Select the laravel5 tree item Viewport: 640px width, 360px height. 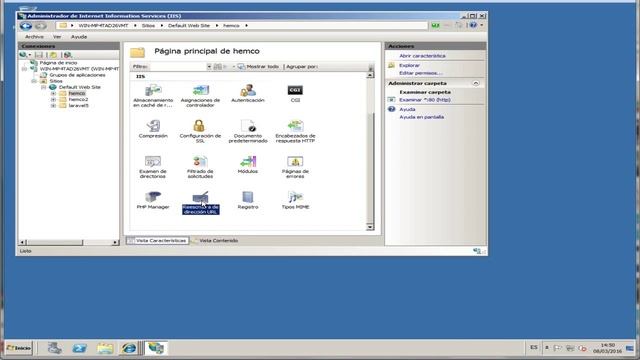click(78, 106)
